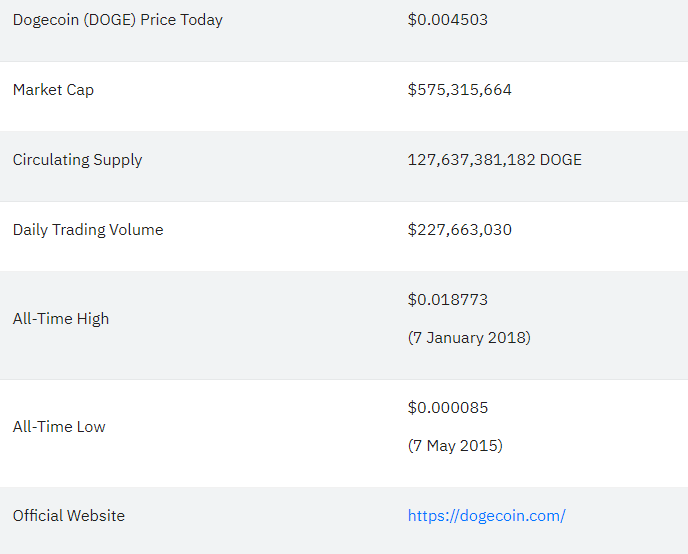Click the Daily Trading Volume label
This screenshot has width=688, height=554.
(x=88, y=230)
